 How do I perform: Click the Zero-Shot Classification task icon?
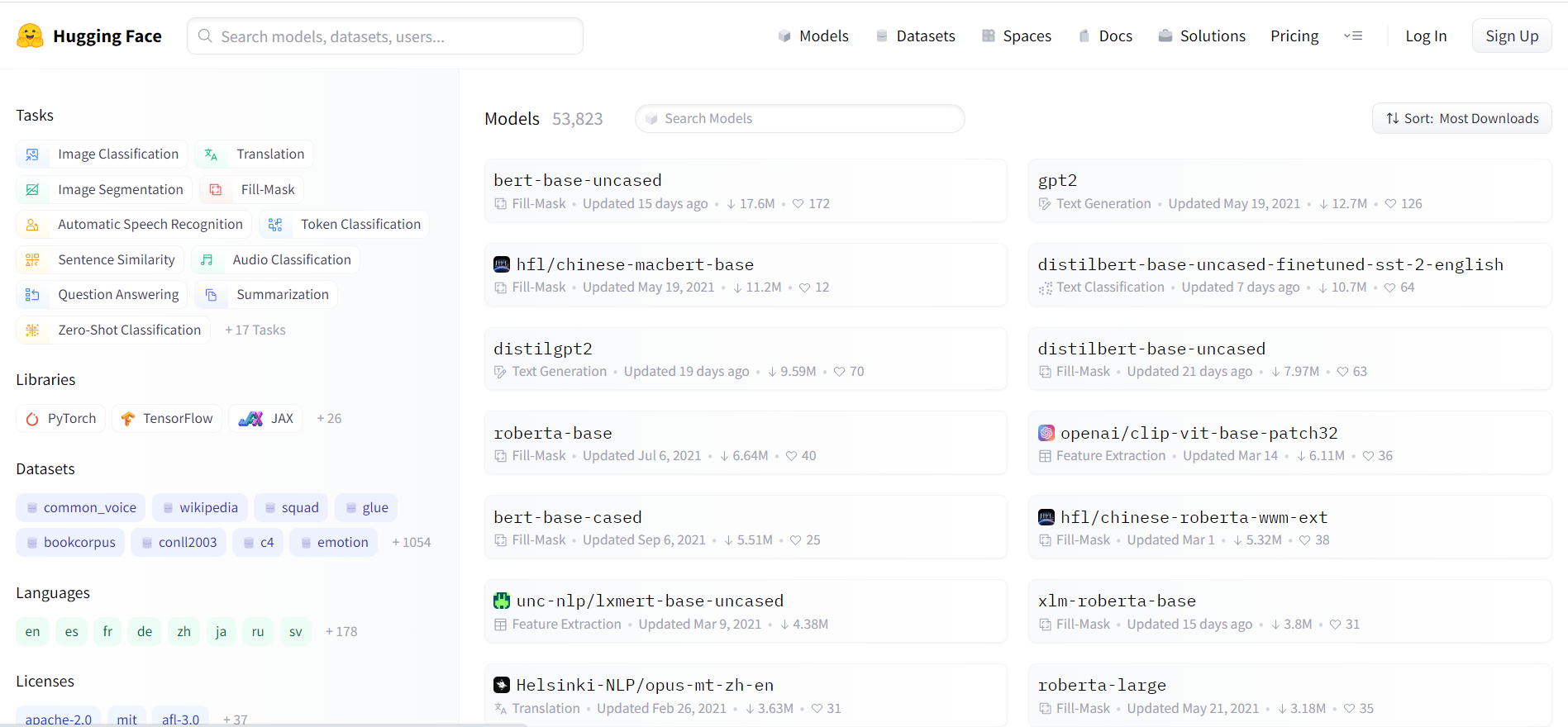[x=32, y=330]
